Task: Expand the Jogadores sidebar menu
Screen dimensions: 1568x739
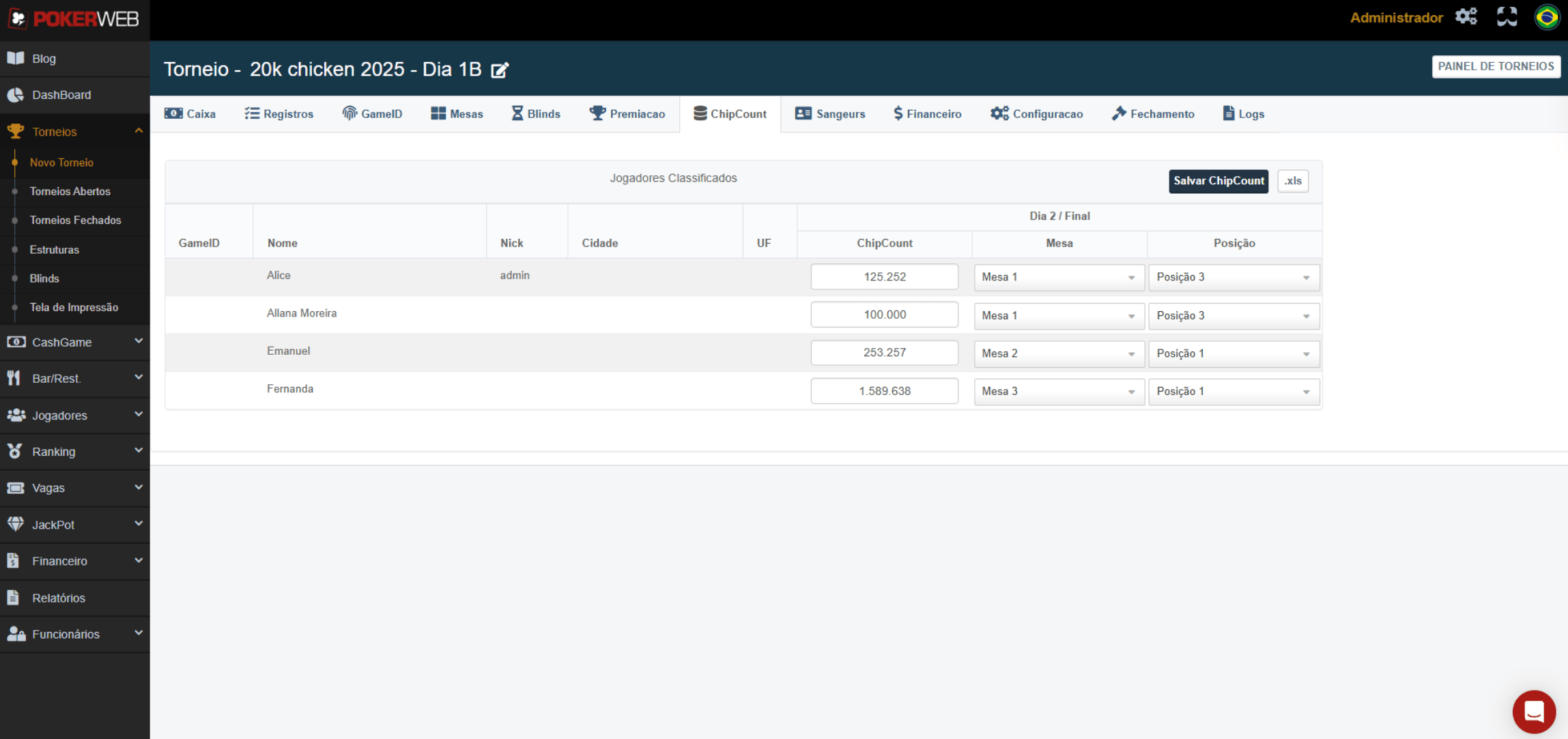Action: (x=74, y=415)
